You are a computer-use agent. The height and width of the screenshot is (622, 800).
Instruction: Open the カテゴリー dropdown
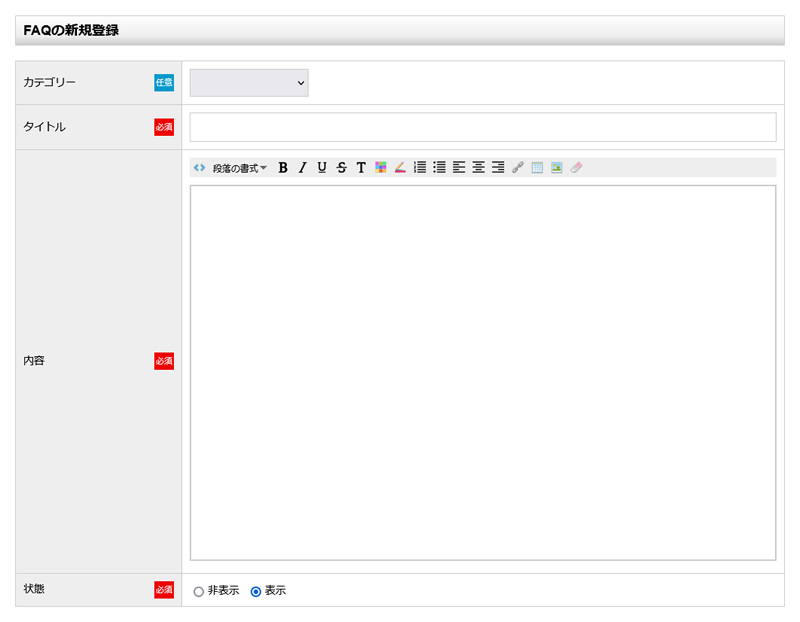248,83
